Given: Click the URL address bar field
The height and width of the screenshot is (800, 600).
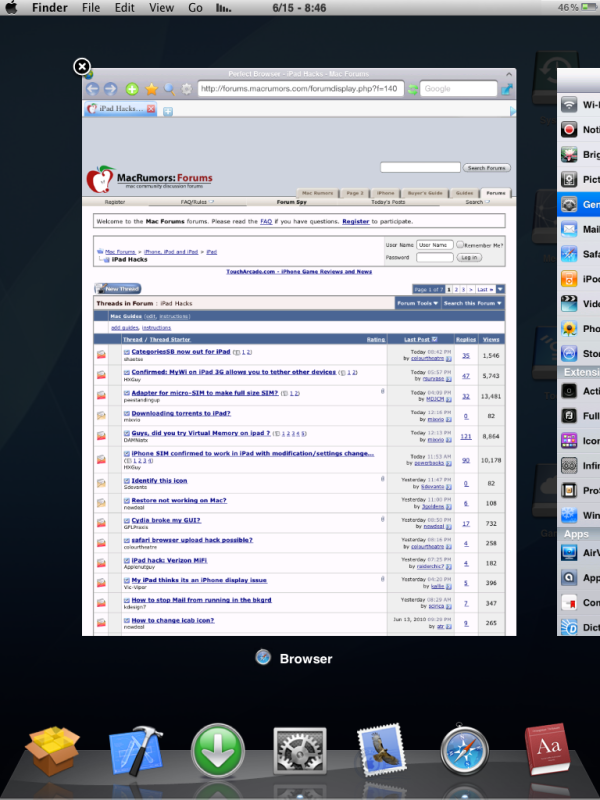Looking at the screenshot, I should 300,89.
